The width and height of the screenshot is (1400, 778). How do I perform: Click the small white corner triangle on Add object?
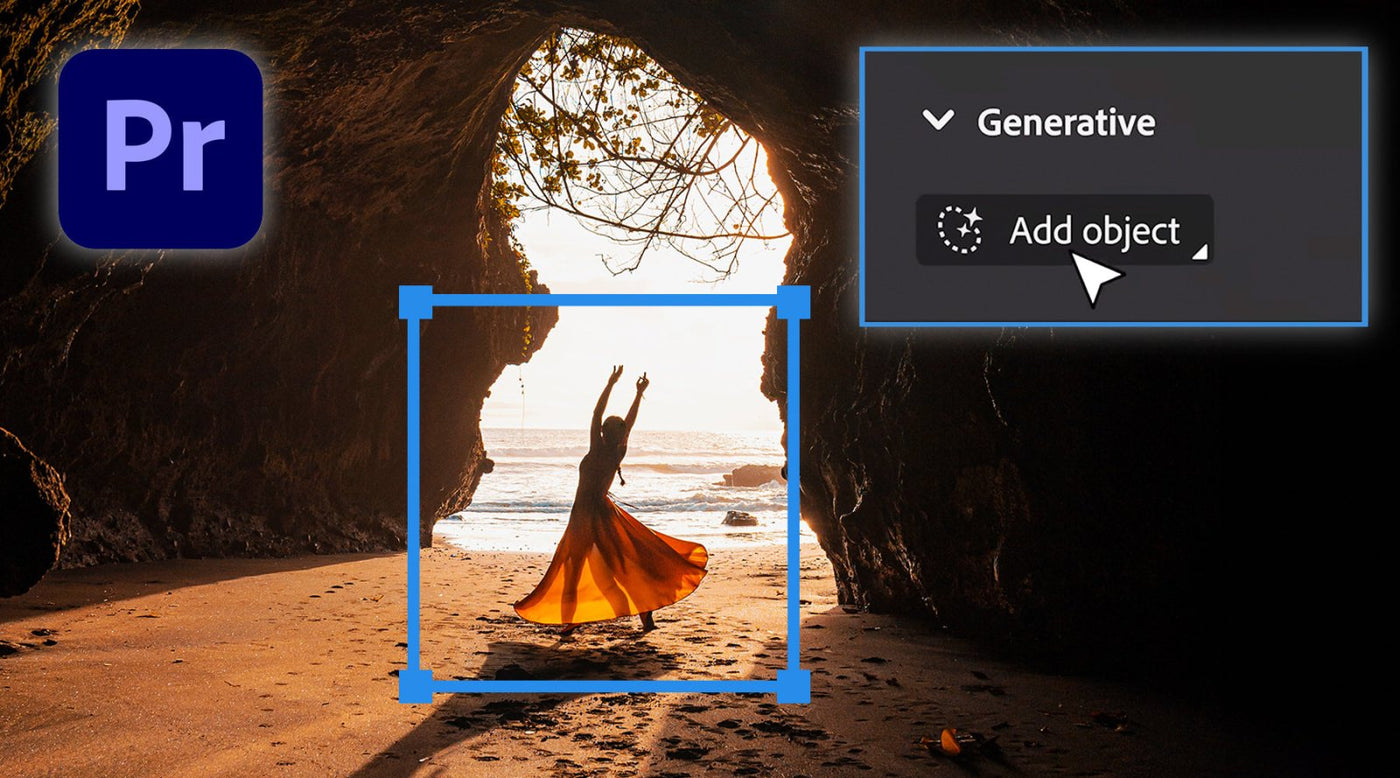click(x=1202, y=250)
